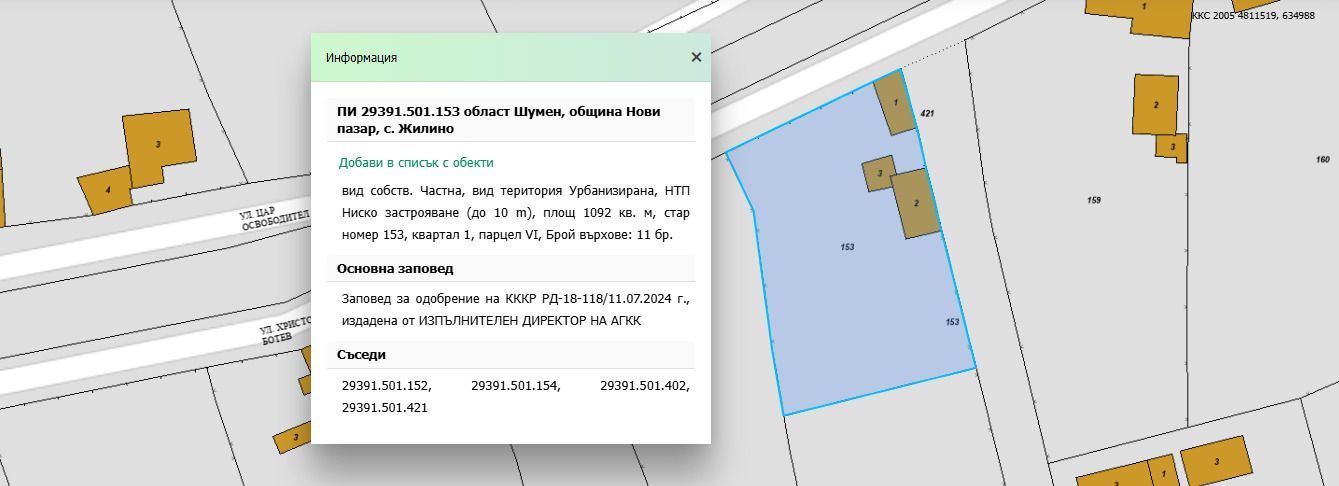
Task: Pick small building 3 inside highlighted parcel
Action: (x=879, y=174)
